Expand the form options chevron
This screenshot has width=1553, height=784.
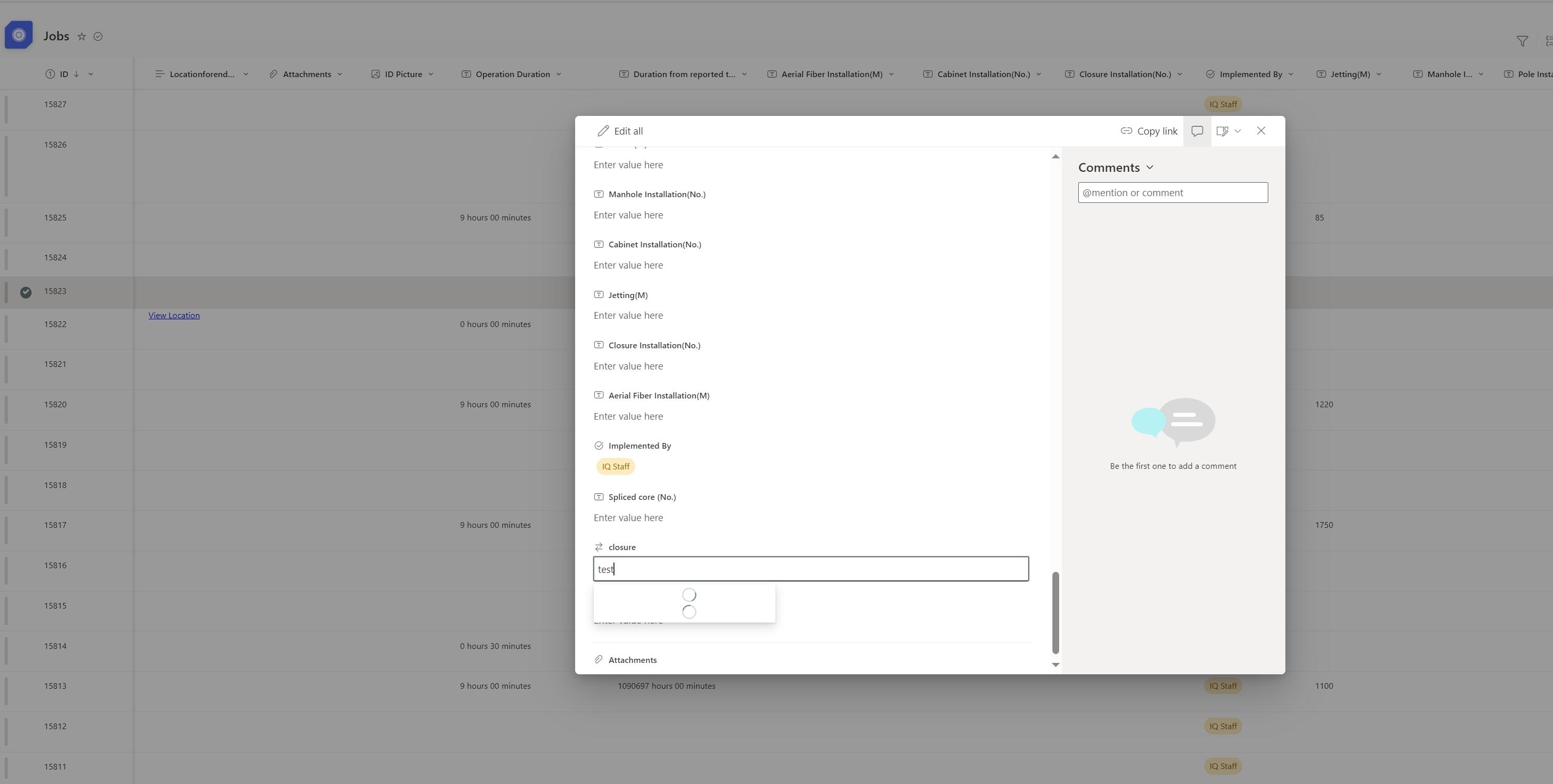click(x=1238, y=131)
